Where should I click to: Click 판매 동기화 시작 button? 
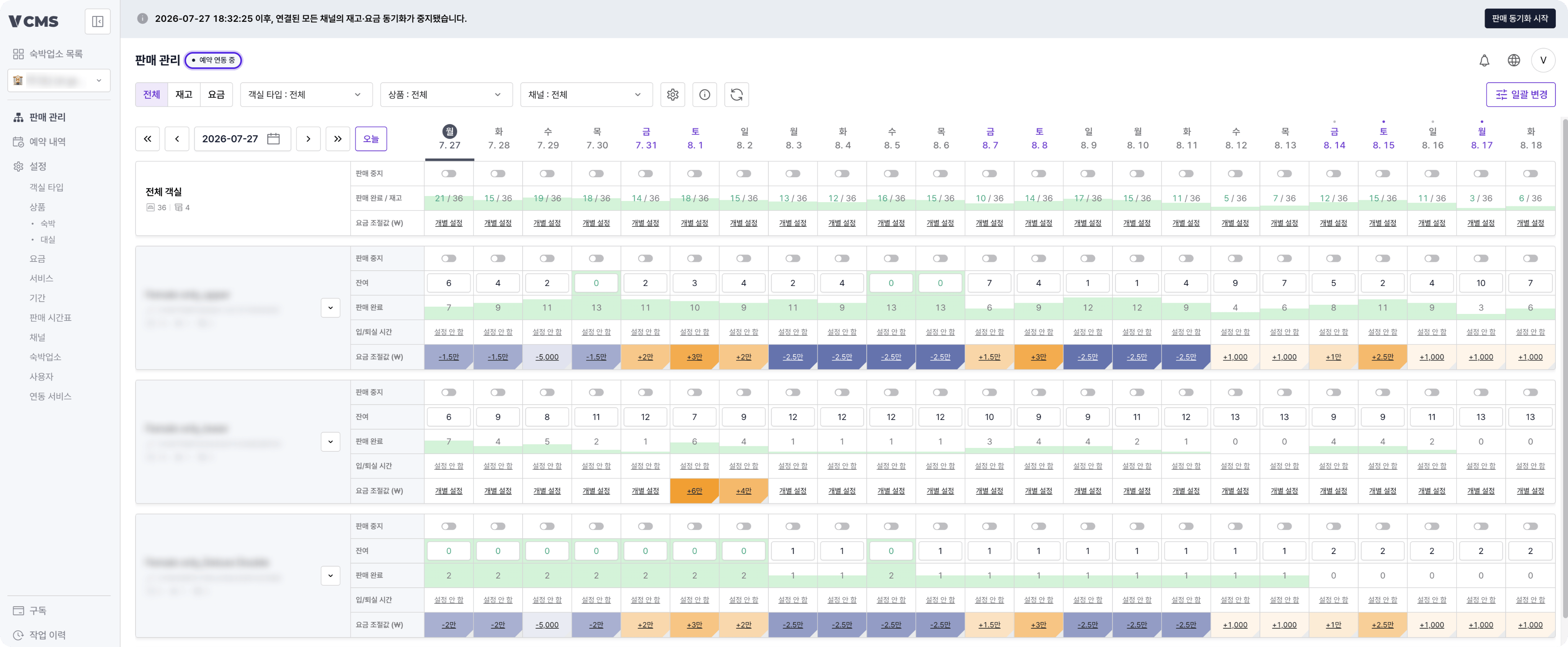(x=1519, y=18)
